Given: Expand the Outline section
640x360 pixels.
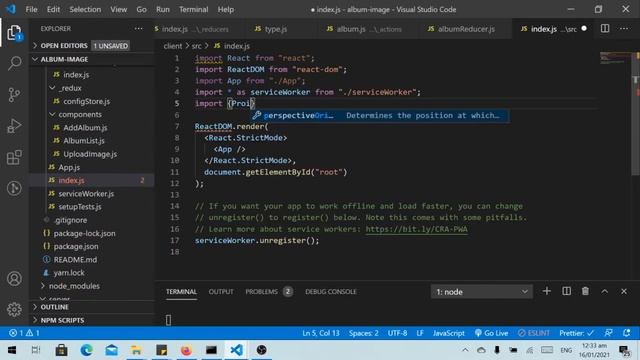Looking at the screenshot, I should [91, 307].
